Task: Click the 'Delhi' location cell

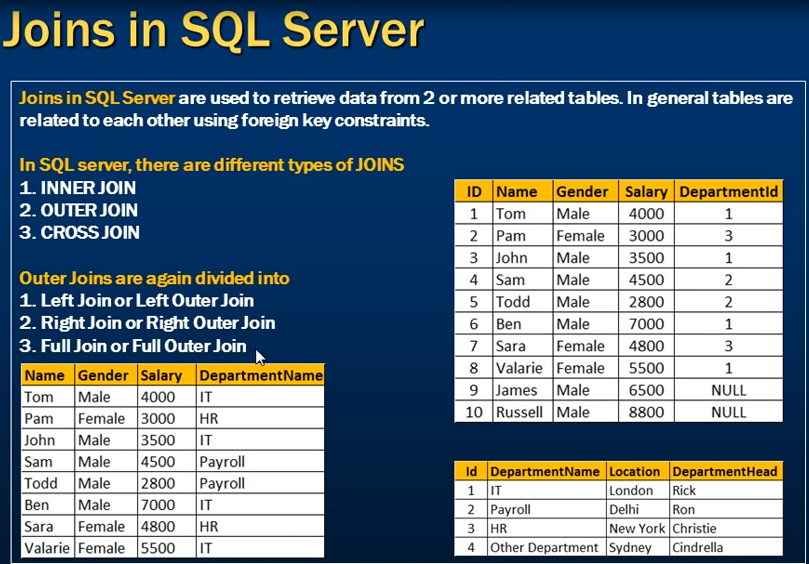Action: (637, 509)
